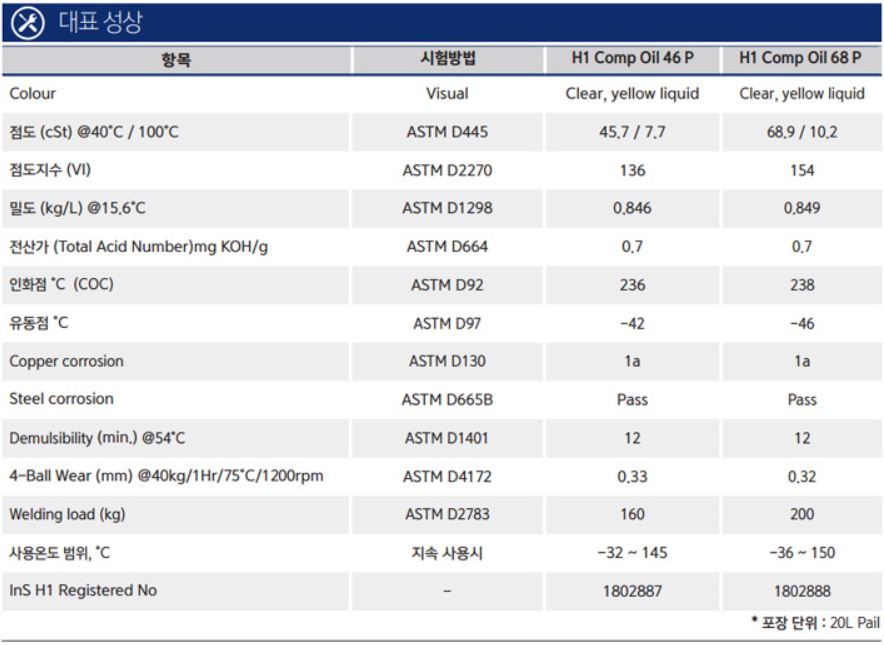884x645 pixels.
Task: Click the 'Visual' test method cell
Action: [x=447, y=94]
